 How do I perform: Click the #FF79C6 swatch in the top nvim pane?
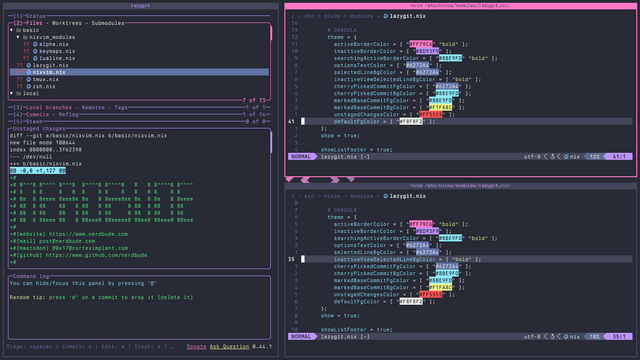[420, 44]
